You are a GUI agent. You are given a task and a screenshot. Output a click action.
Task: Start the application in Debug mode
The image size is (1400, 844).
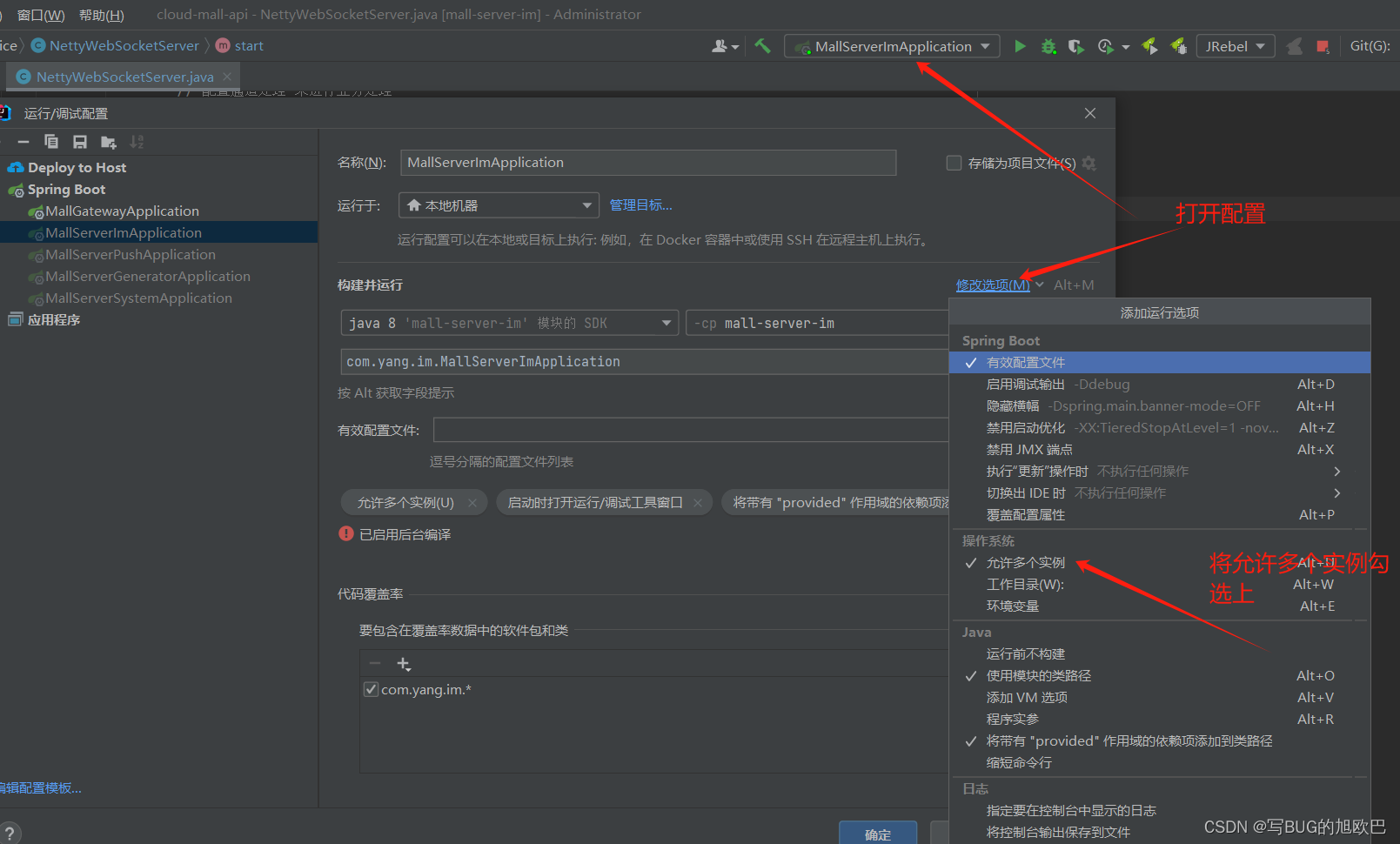(x=1048, y=45)
